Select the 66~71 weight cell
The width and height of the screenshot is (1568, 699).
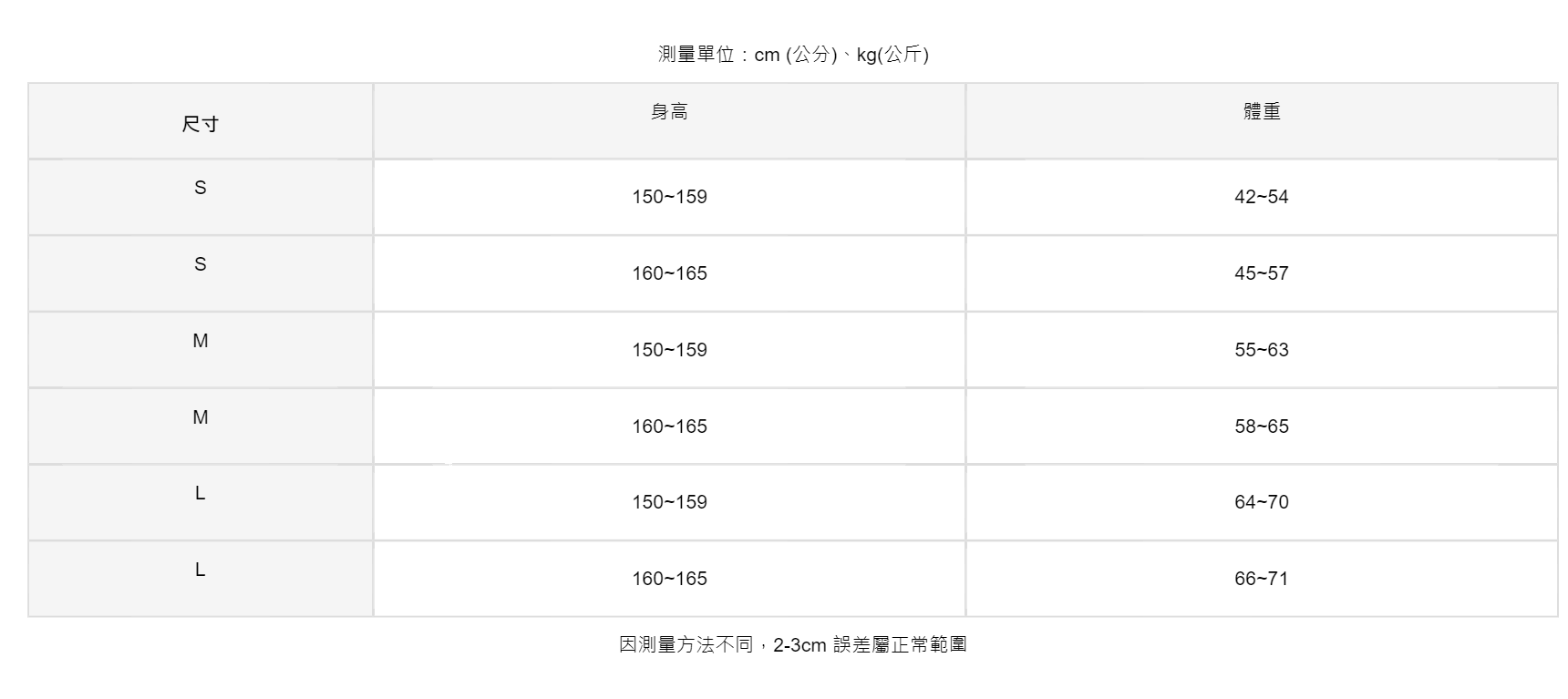click(x=1262, y=579)
